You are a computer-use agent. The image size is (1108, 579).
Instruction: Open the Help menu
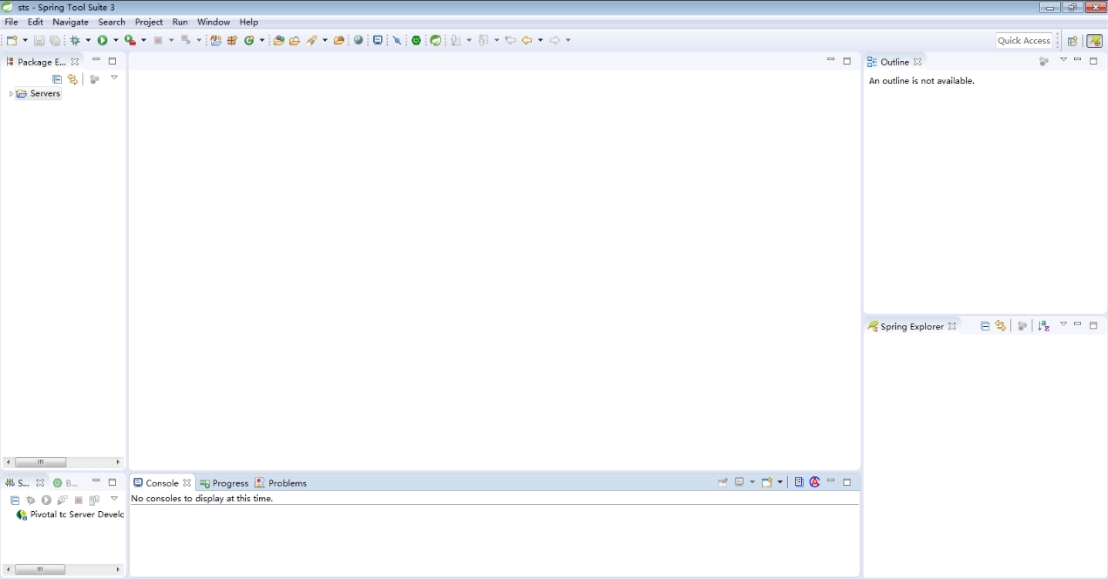tap(249, 22)
